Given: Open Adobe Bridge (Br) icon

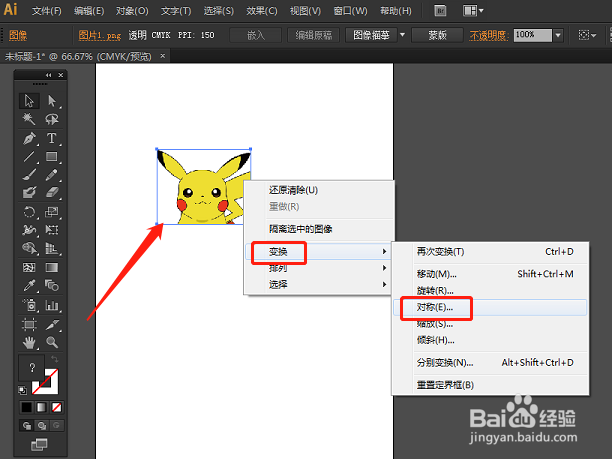Looking at the screenshot, I should click(x=440, y=11).
